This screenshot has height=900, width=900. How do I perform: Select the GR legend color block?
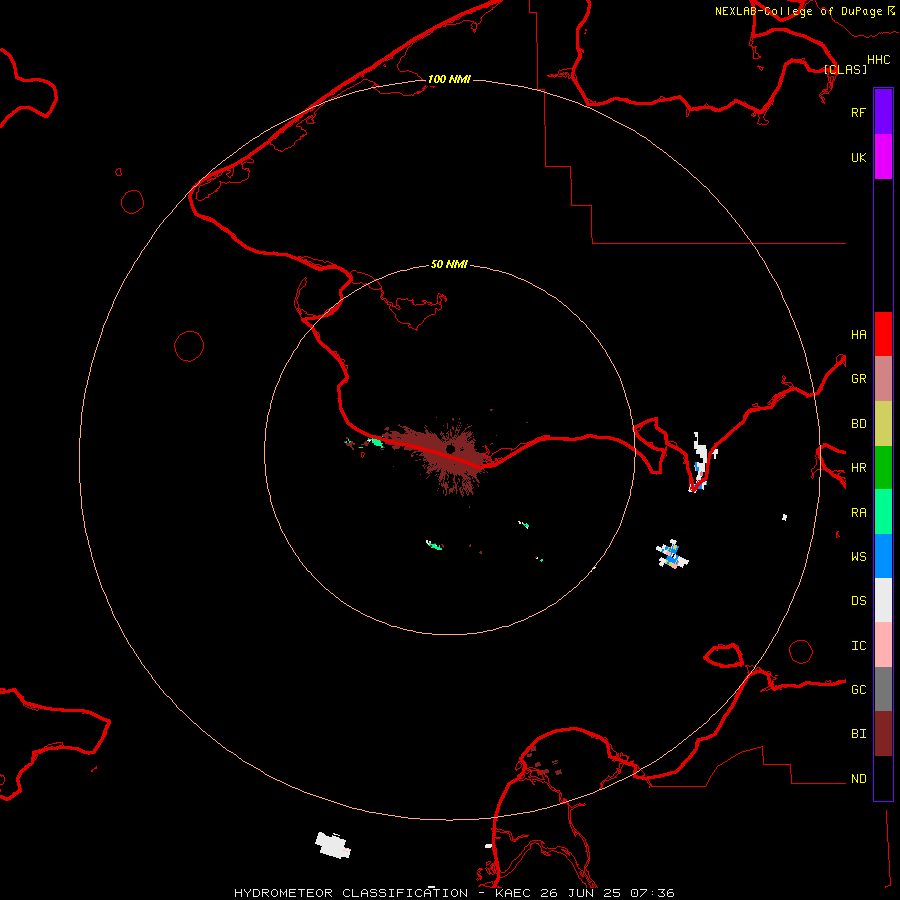[x=883, y=379]
